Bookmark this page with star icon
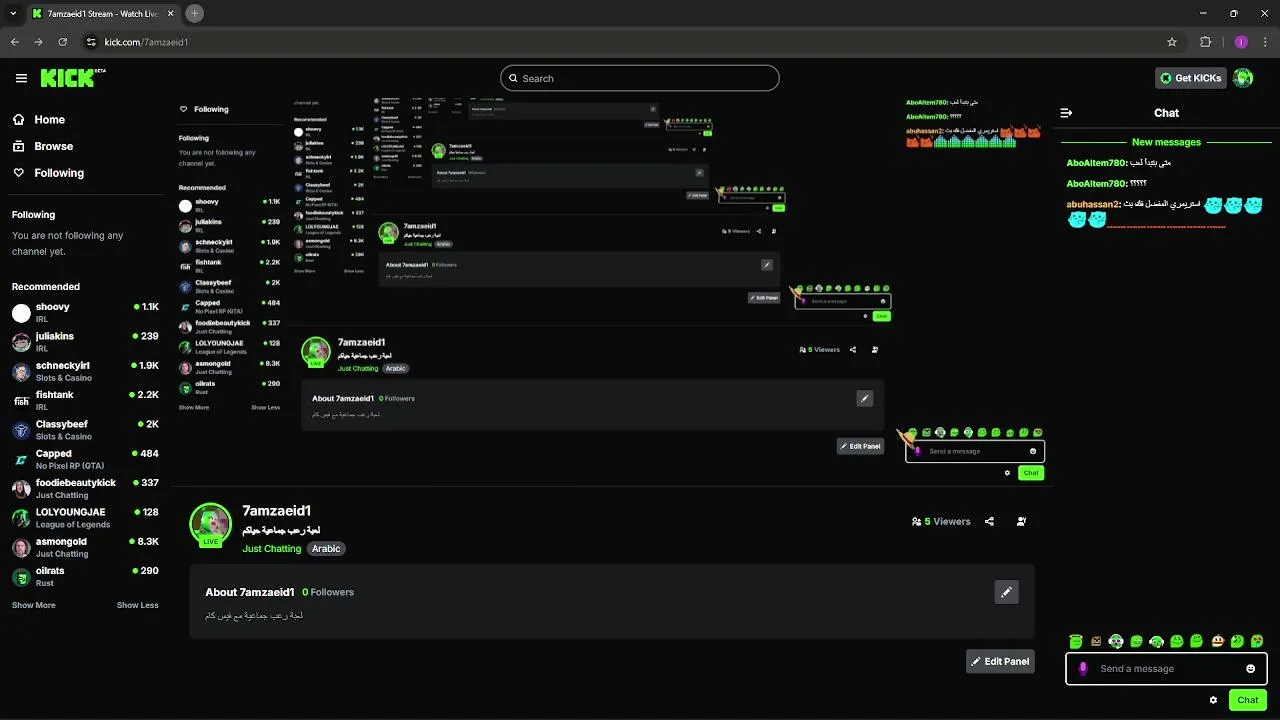1280x720 pixels. pos(1172,42)
